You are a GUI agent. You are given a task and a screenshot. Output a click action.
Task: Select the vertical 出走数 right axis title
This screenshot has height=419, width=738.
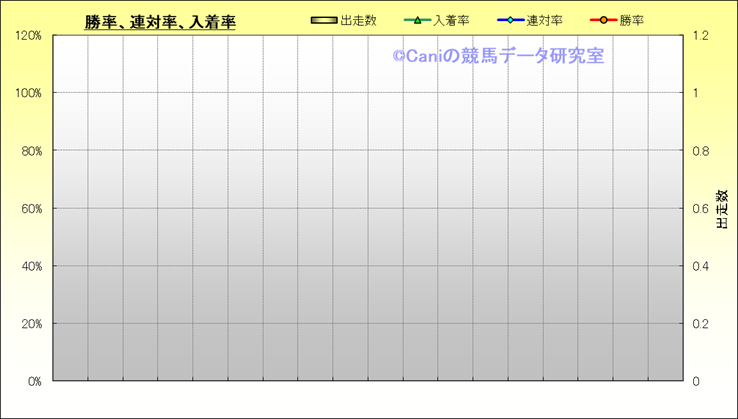click(x=722, y=209)
